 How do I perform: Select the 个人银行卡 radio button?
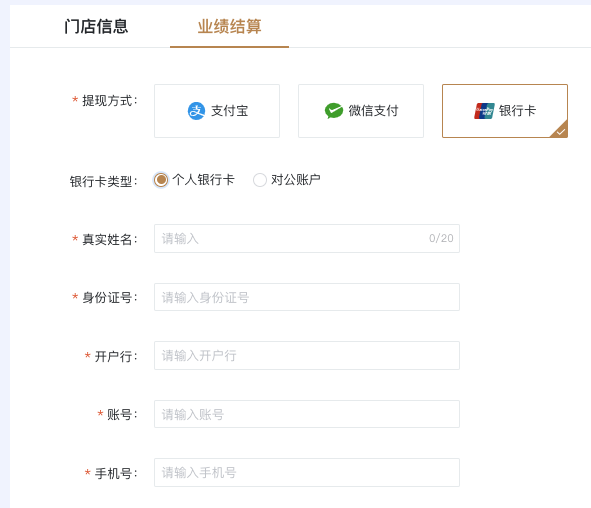[x=161, y=180]
